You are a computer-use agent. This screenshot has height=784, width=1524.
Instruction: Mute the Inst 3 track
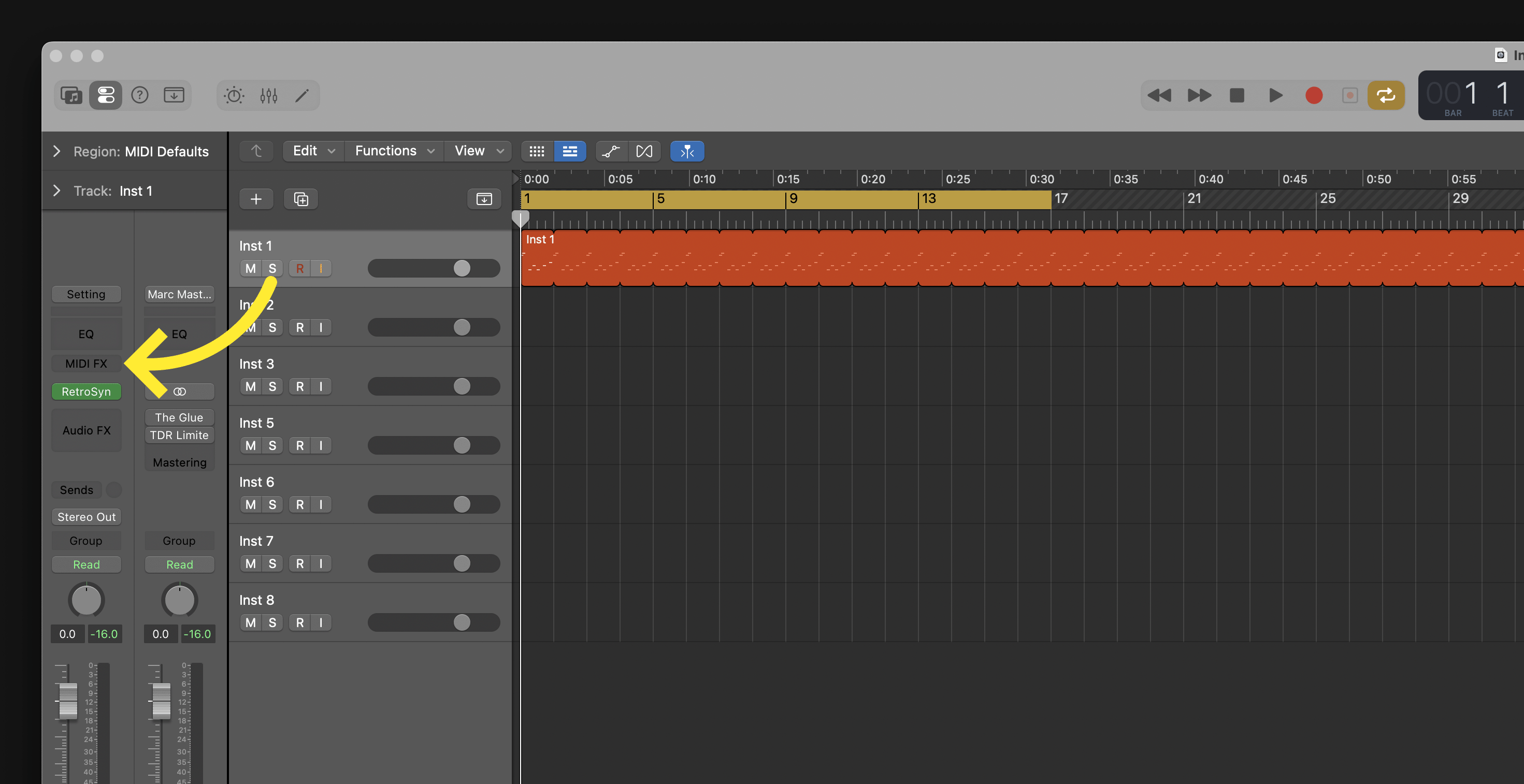tap(251, 387)
